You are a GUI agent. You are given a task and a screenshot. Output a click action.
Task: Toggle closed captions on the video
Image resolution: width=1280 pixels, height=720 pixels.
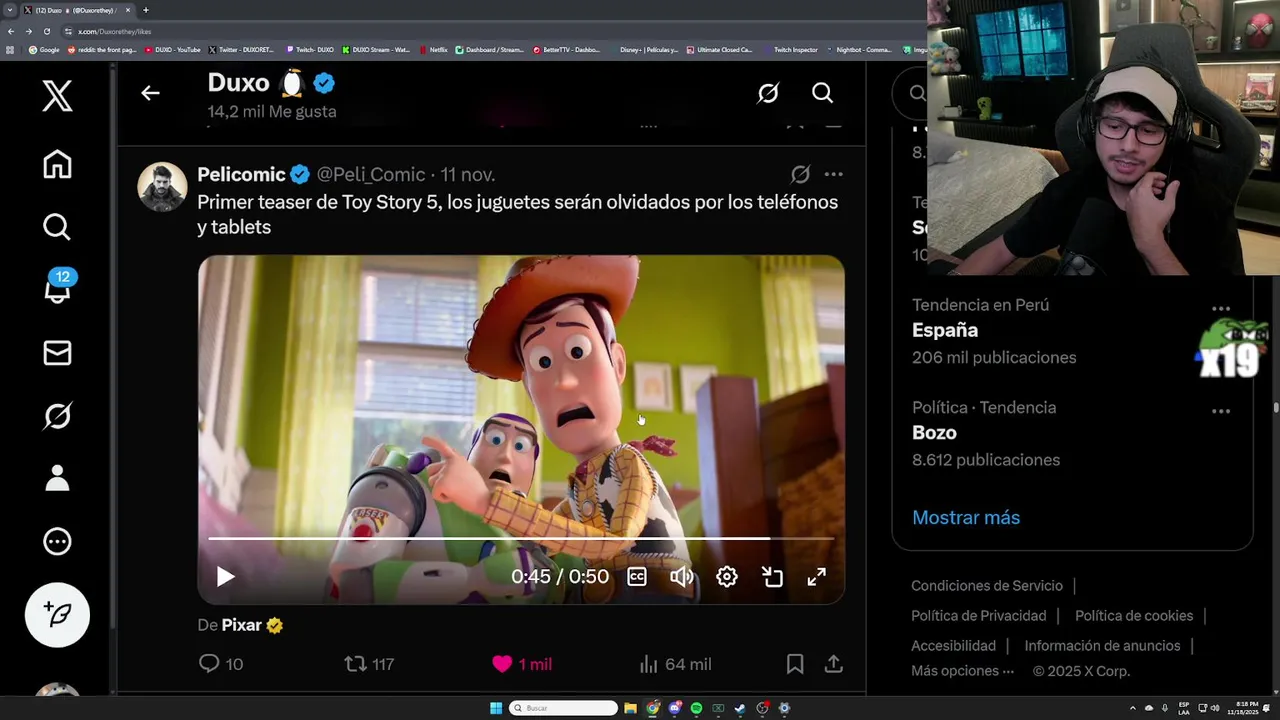637,577
